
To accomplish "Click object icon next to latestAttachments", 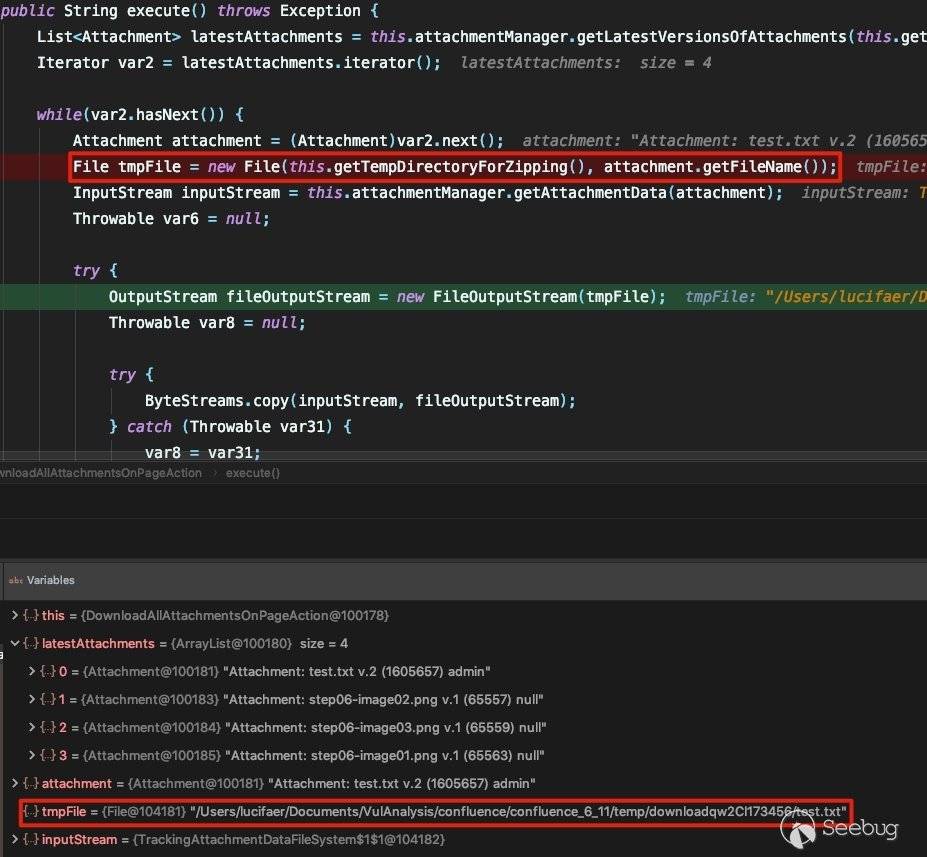I will 31,643.
